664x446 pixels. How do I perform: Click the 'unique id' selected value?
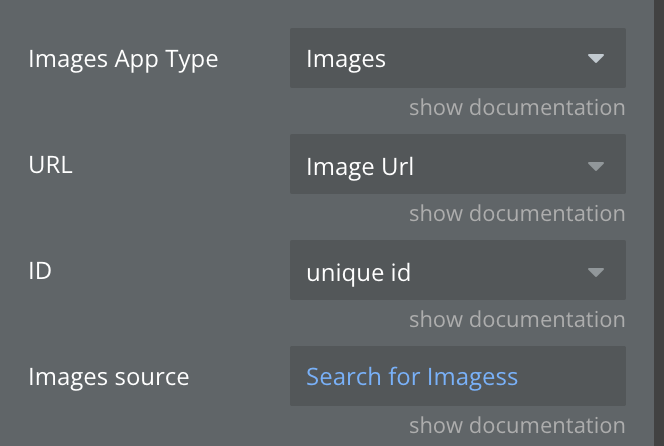click(x=358, y=271)
